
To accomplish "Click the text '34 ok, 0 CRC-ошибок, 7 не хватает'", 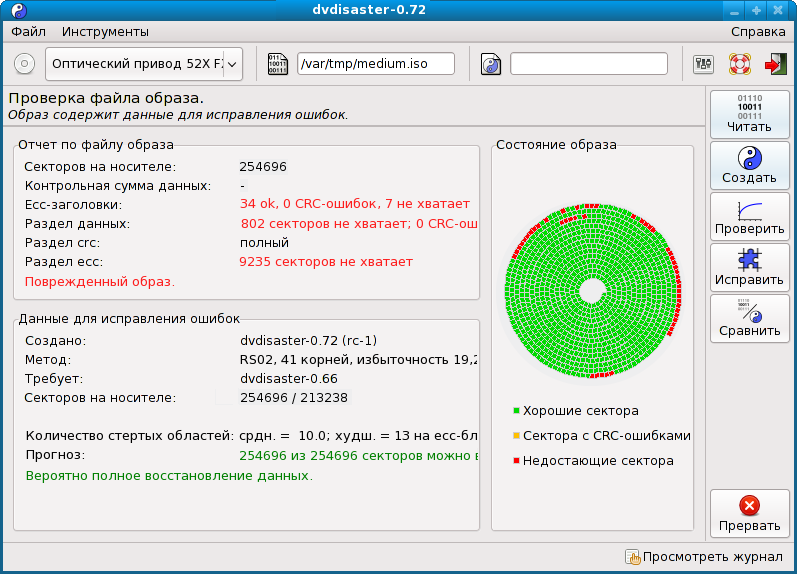I will [355, 204].
